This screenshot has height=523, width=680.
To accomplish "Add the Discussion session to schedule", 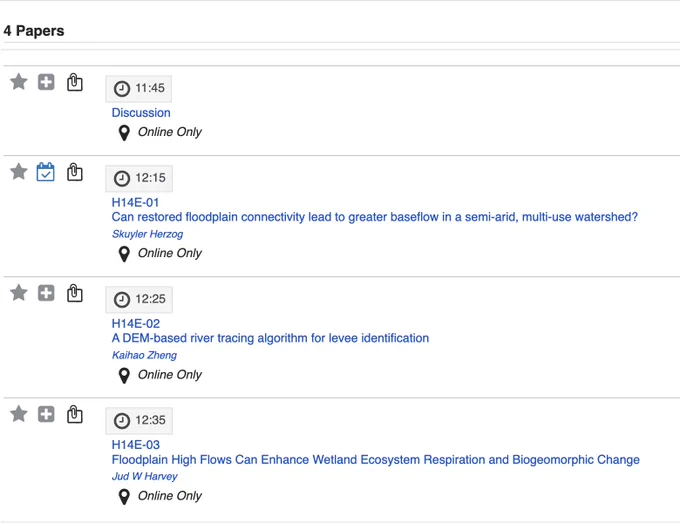I will pyautogui.click(x=46, y=82).
